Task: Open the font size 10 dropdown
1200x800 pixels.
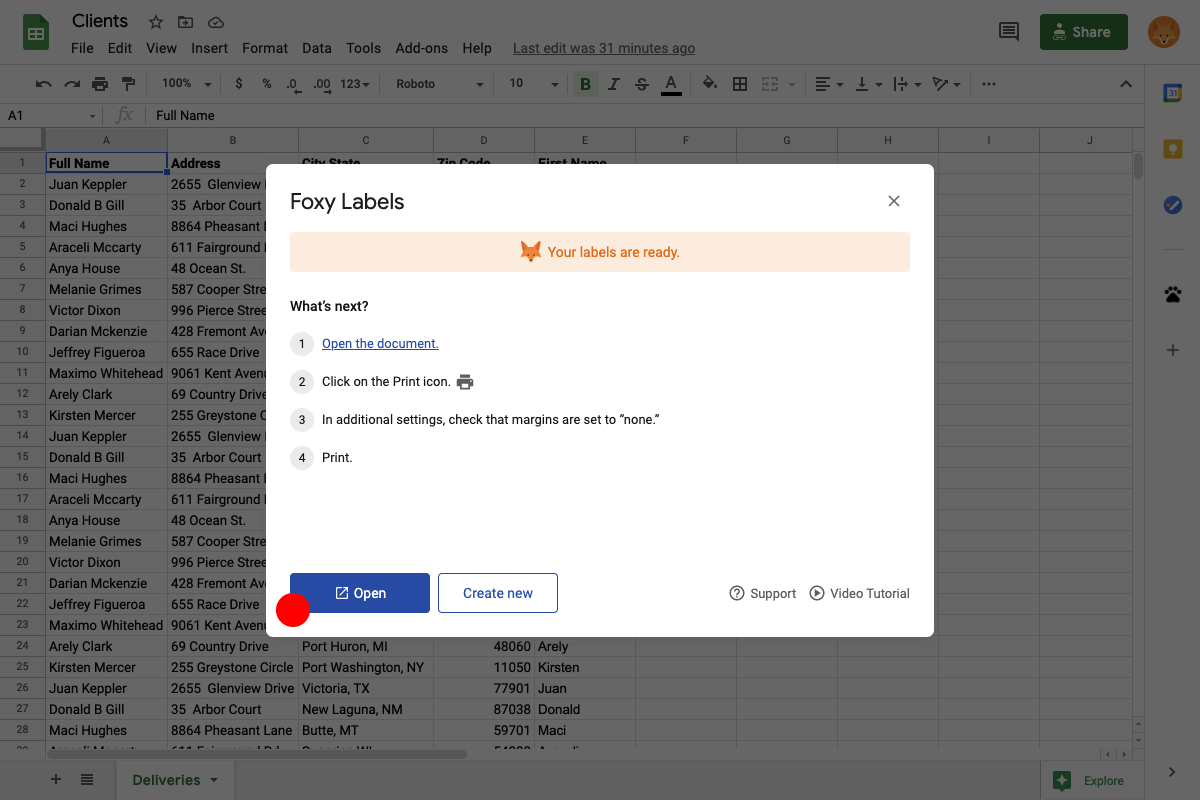Action: click(x=534, y=84)
